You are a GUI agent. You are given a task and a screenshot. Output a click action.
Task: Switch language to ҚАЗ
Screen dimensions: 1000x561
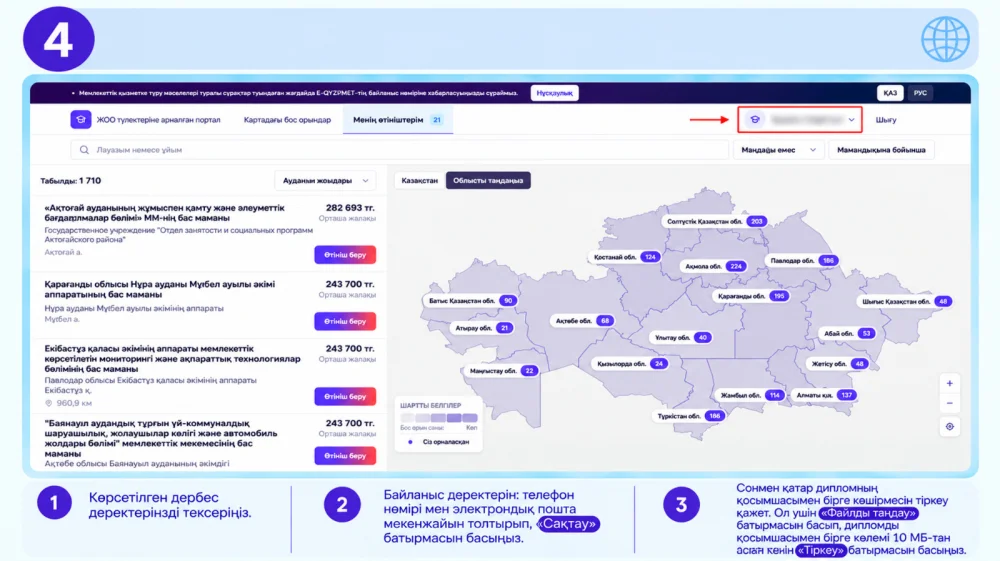click(x=890, y=93)
